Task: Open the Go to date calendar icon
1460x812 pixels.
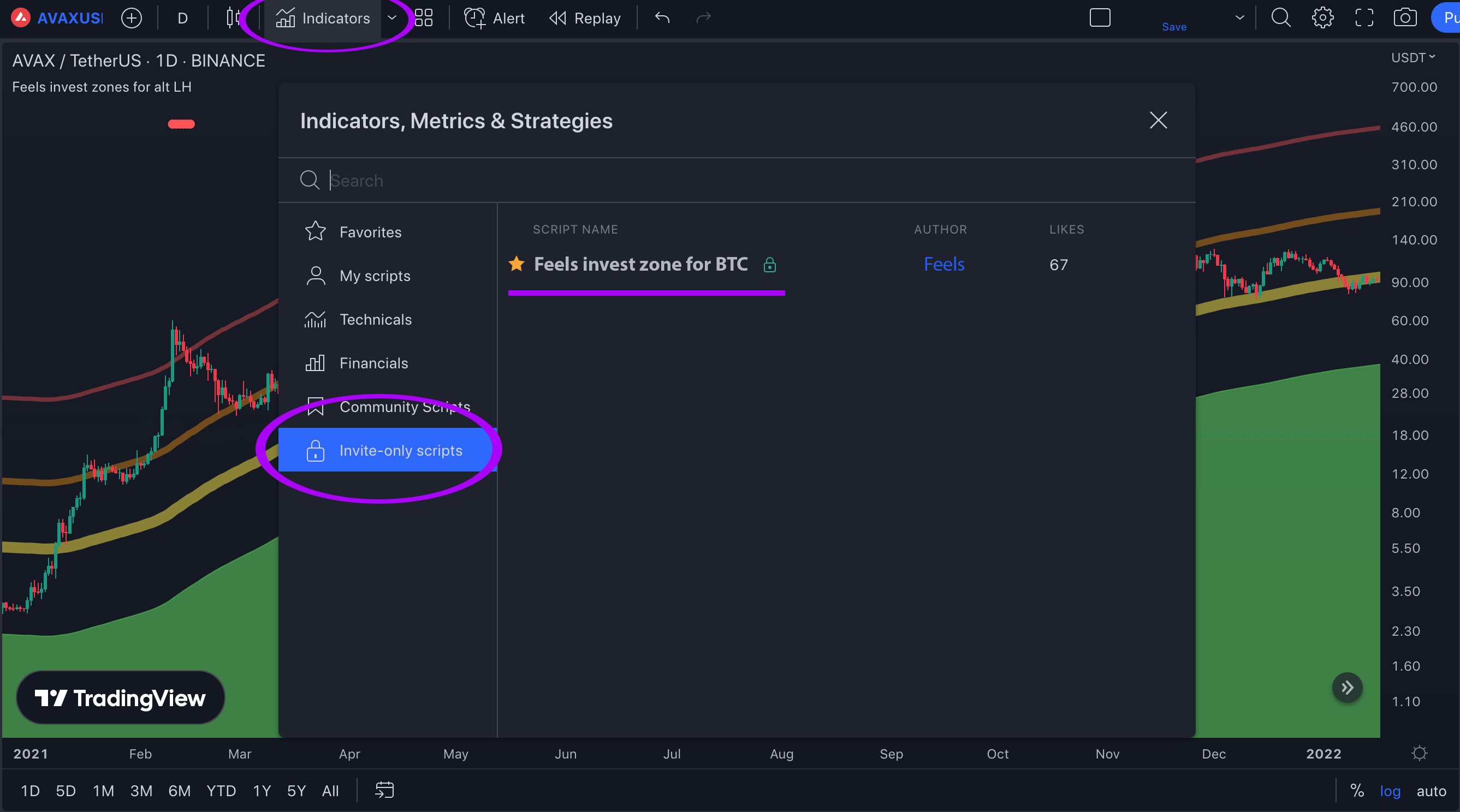Action: point(384,790)
